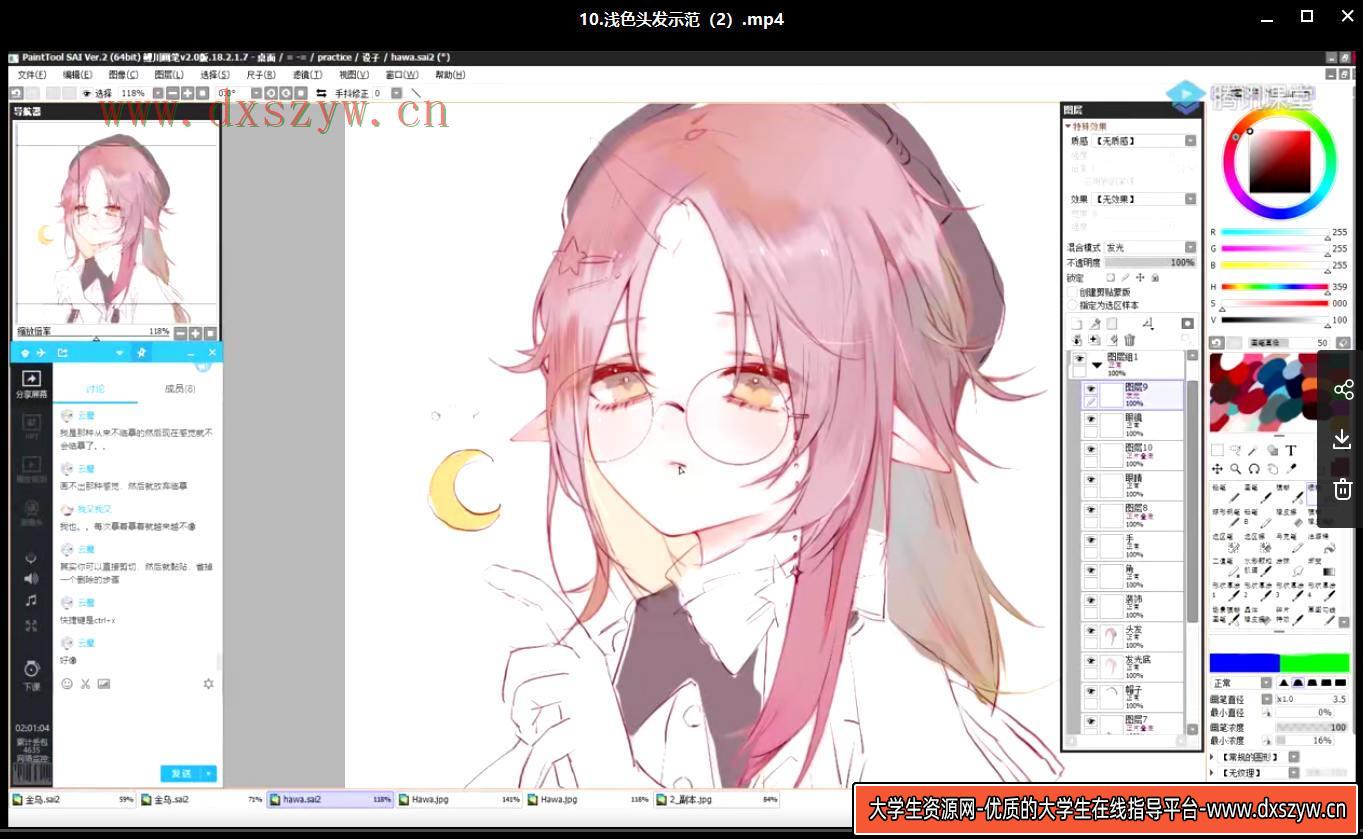
Task: Hide the 图层9 layer via eye icon
Action: 1091,389
